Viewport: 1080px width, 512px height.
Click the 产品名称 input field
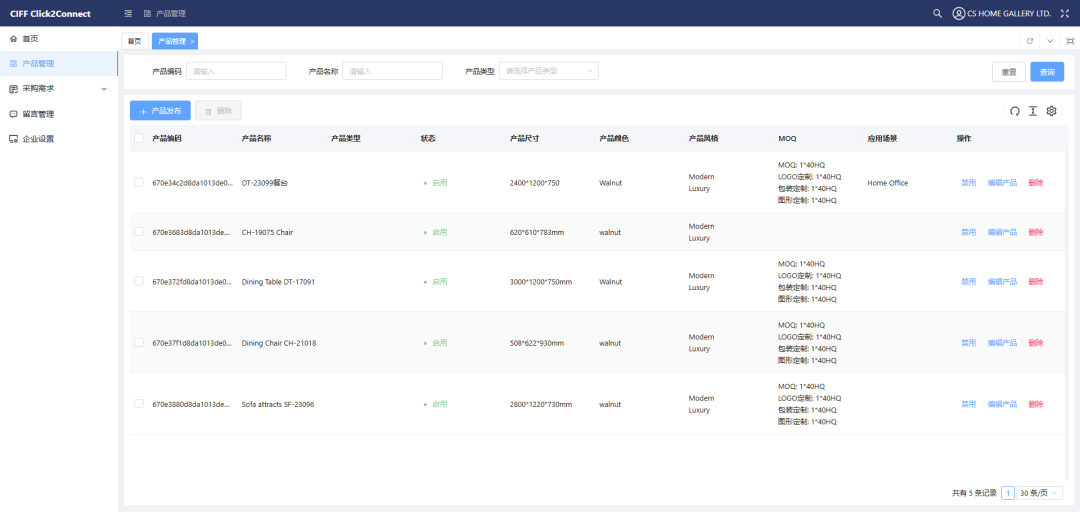point(392,71)
